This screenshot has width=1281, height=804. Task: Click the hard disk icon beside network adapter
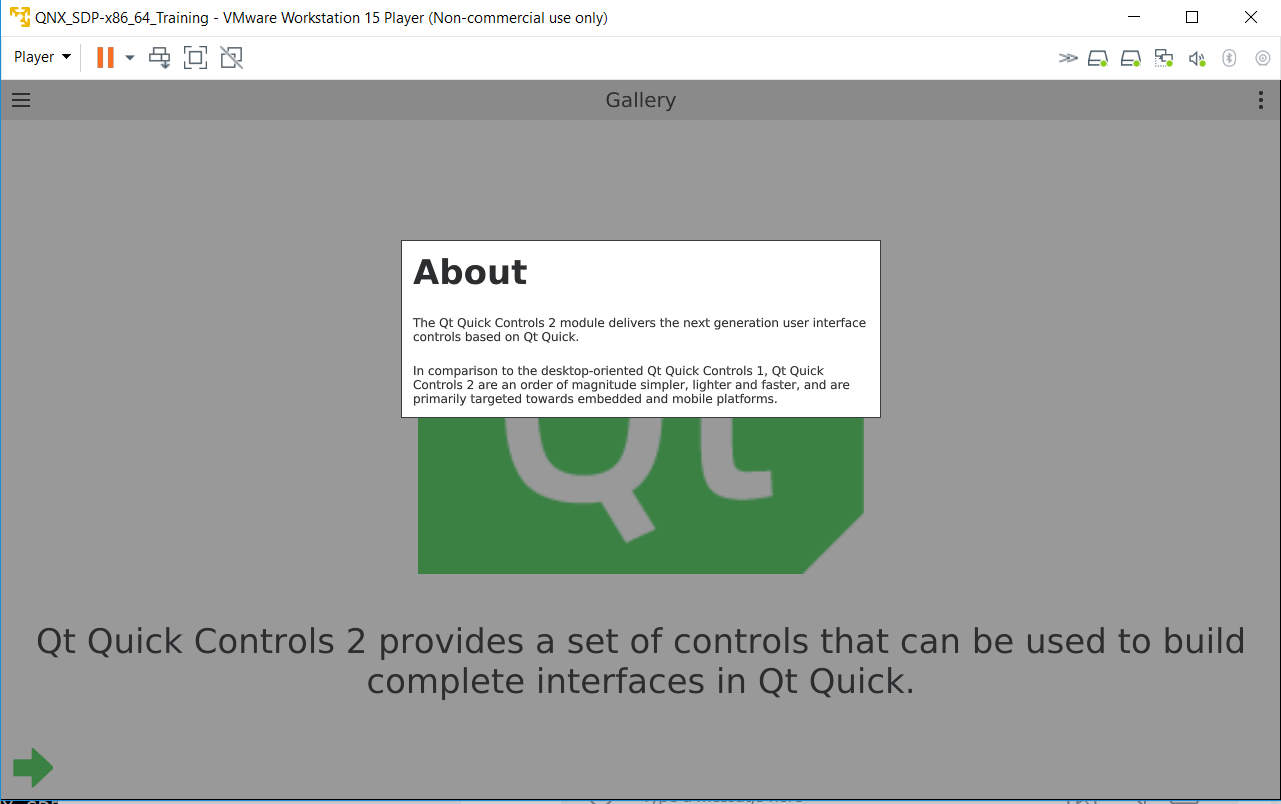[x=1131, y=58]
